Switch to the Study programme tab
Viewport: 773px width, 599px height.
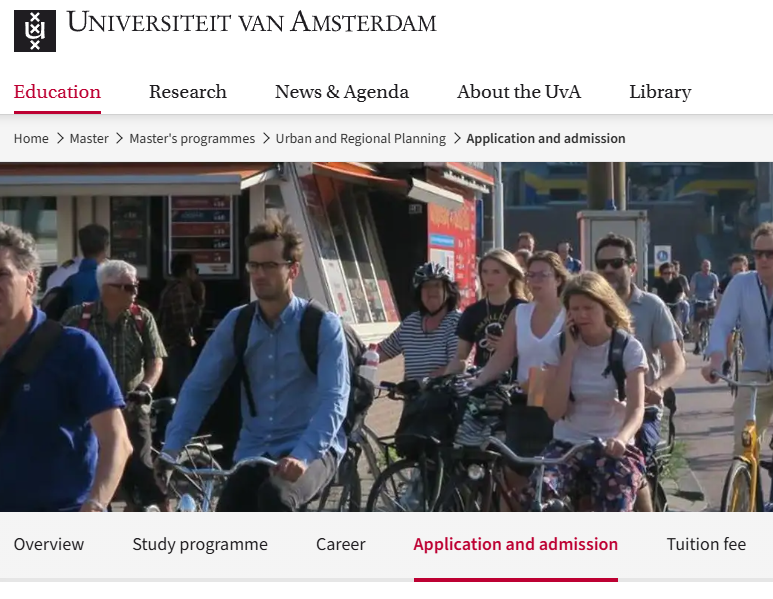tap(200, 544)
